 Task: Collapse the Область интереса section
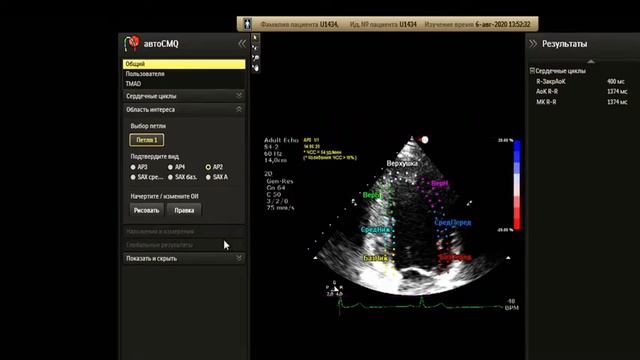pos(184,109)
